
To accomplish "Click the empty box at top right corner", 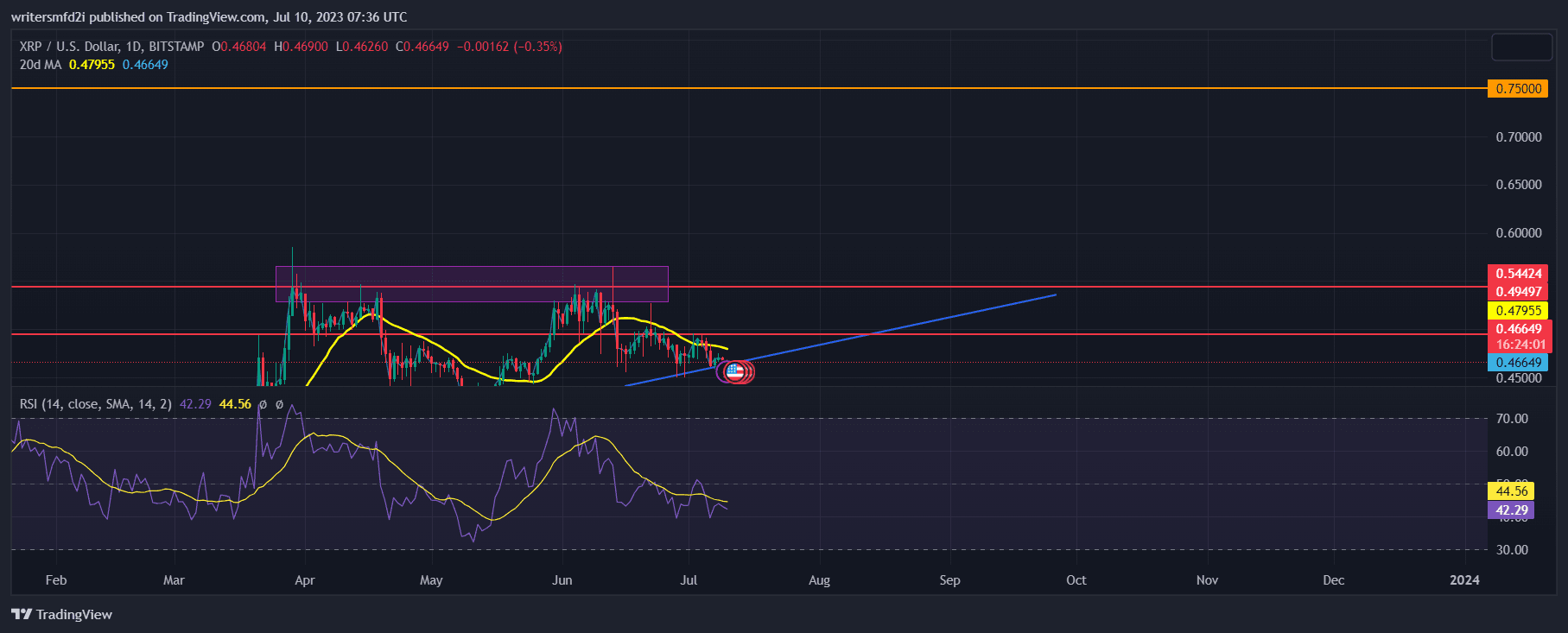I will pos(1521,47).
